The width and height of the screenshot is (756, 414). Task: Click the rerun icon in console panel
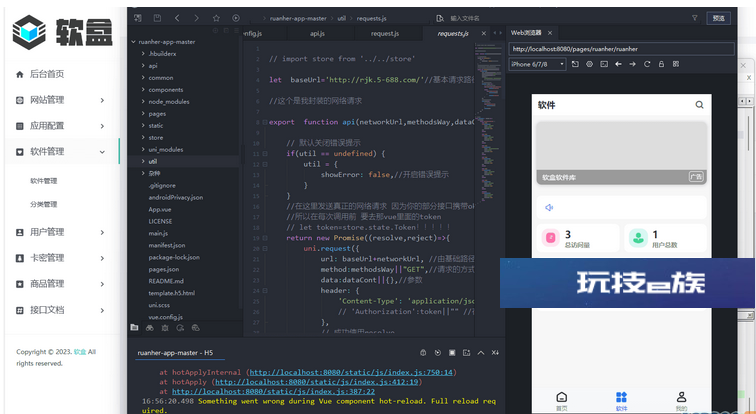tap(438, 353)
